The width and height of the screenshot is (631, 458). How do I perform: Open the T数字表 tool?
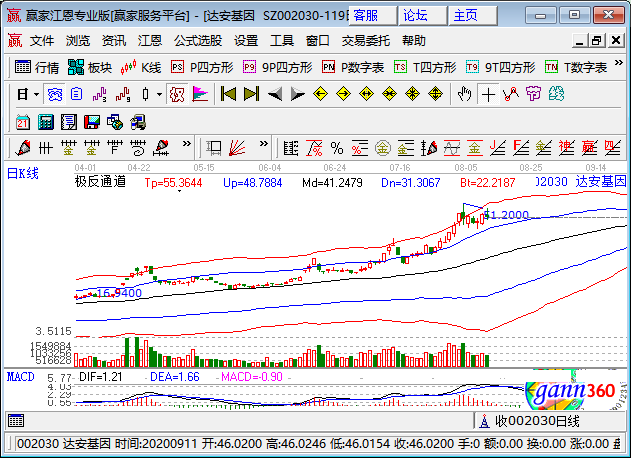576,67
